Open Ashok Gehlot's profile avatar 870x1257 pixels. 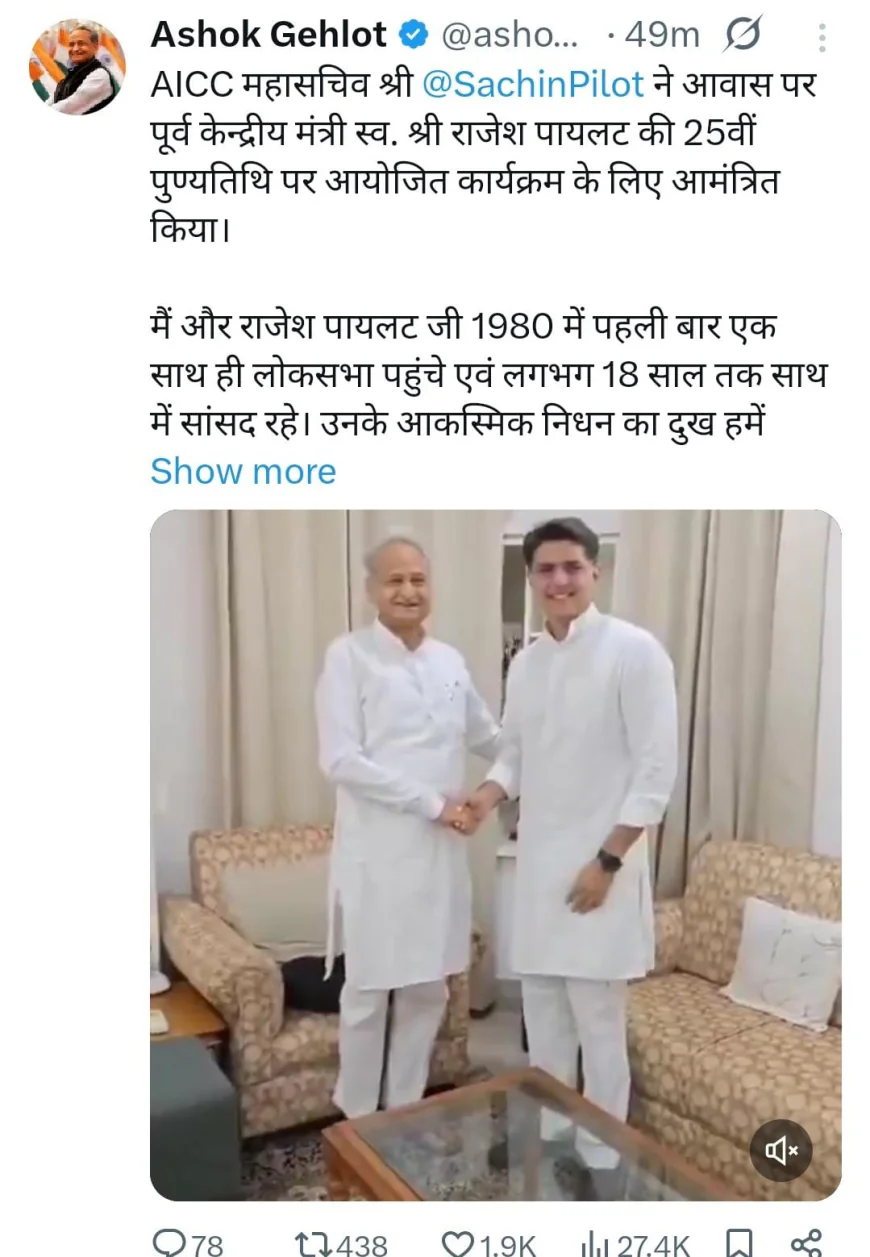click(x=77, y=67)
